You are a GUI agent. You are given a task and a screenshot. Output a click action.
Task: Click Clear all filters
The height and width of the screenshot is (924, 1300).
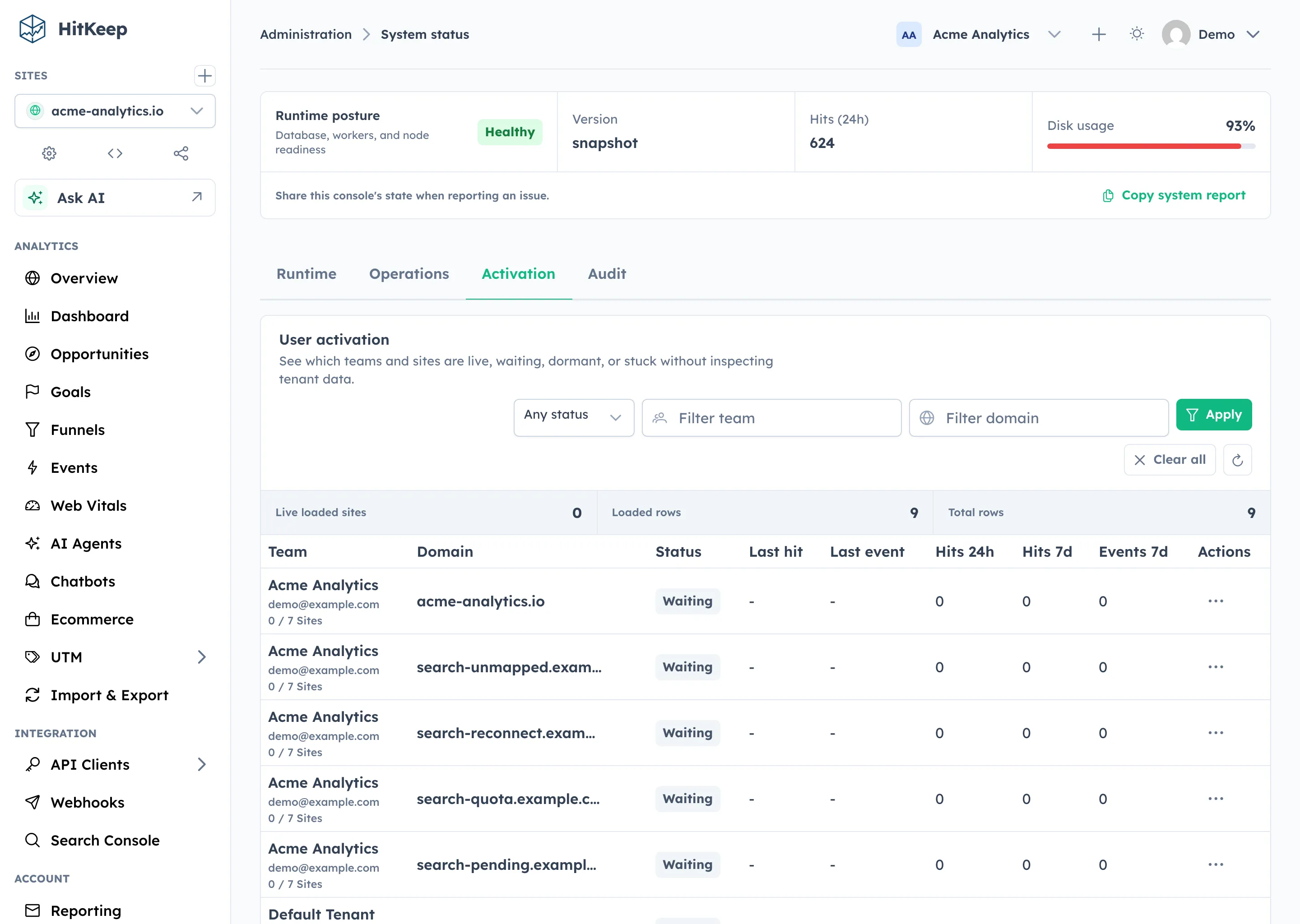point(1169,460)
